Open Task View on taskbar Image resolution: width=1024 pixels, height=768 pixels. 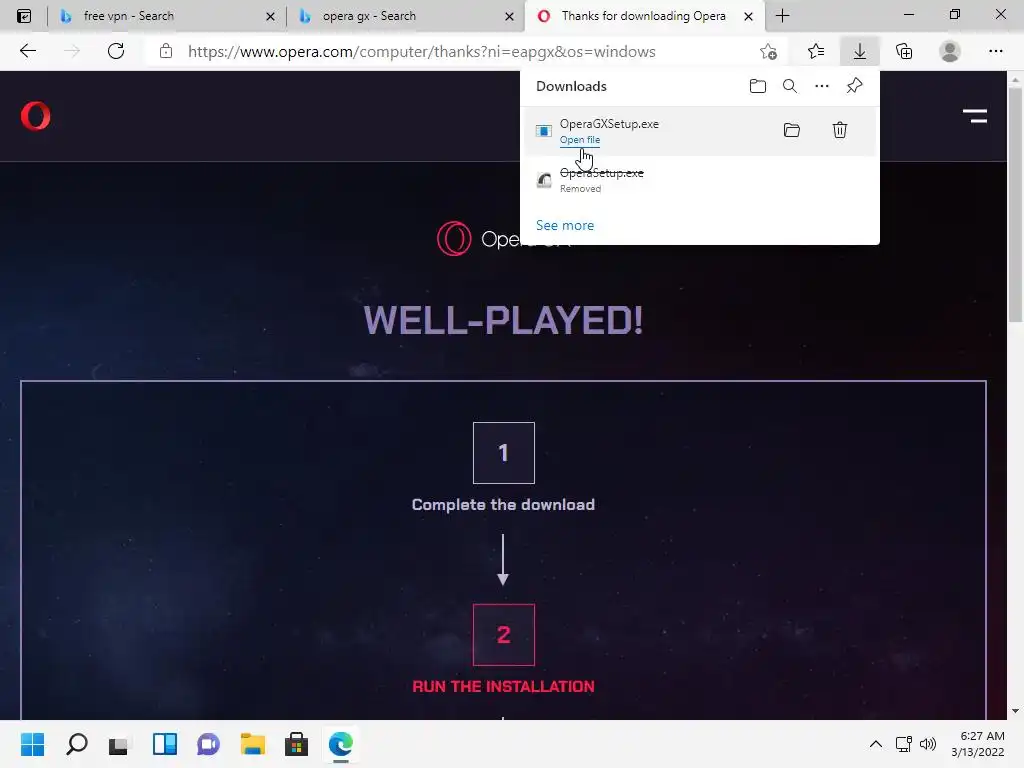tap(120, 744)
